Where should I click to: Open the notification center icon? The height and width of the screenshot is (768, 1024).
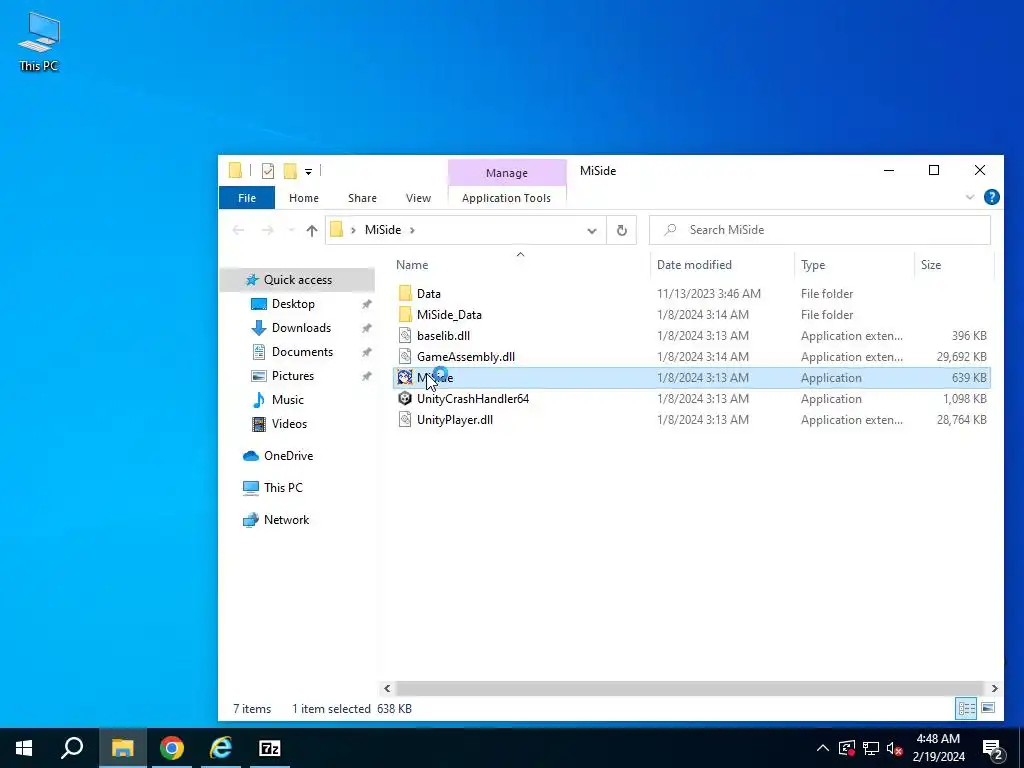click(x=993, y=748)
